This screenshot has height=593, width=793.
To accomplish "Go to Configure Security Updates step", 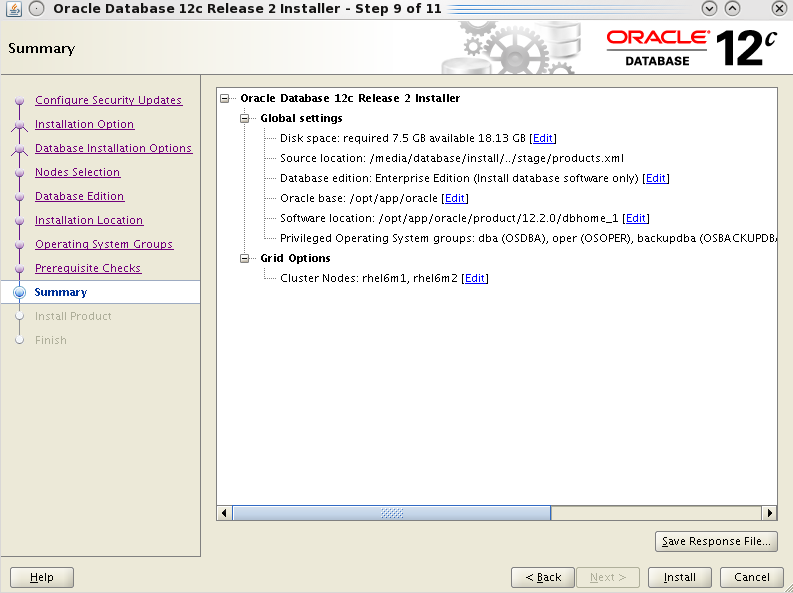I will [x=108, y=100].
